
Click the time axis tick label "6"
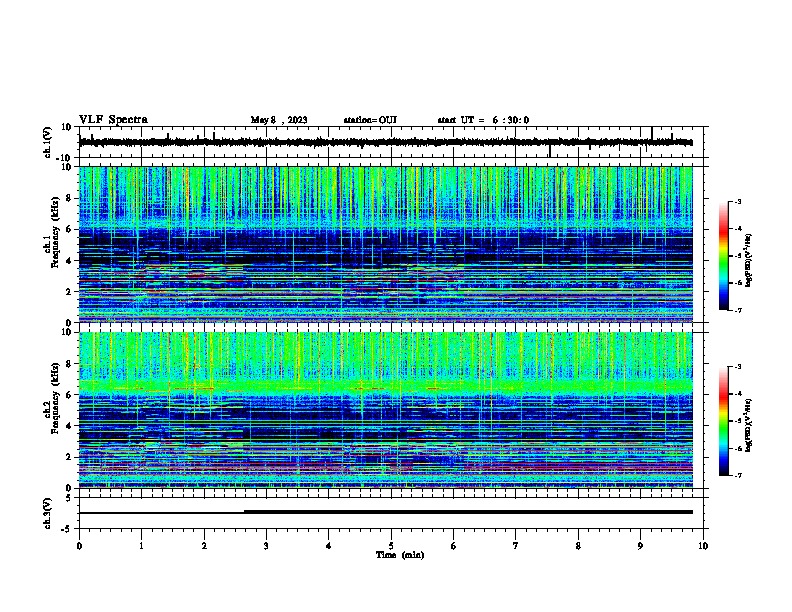pyautogui.click(x=454, y=546)
